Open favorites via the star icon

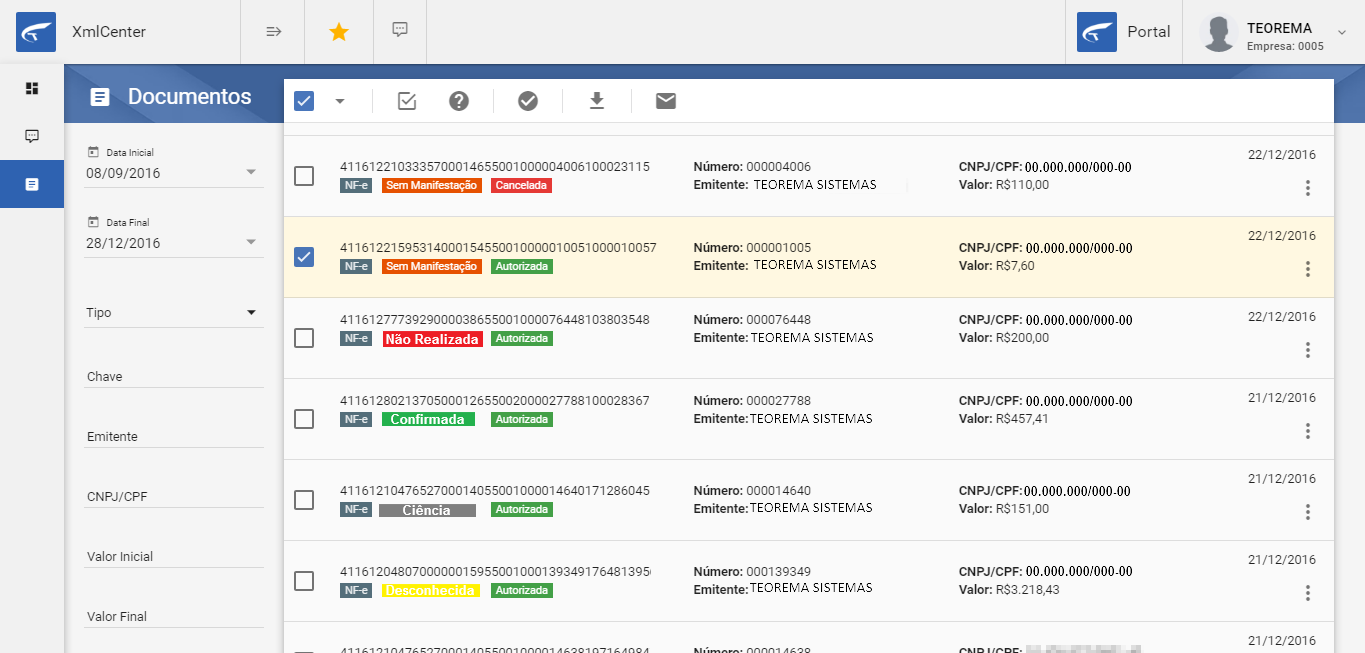339,32
